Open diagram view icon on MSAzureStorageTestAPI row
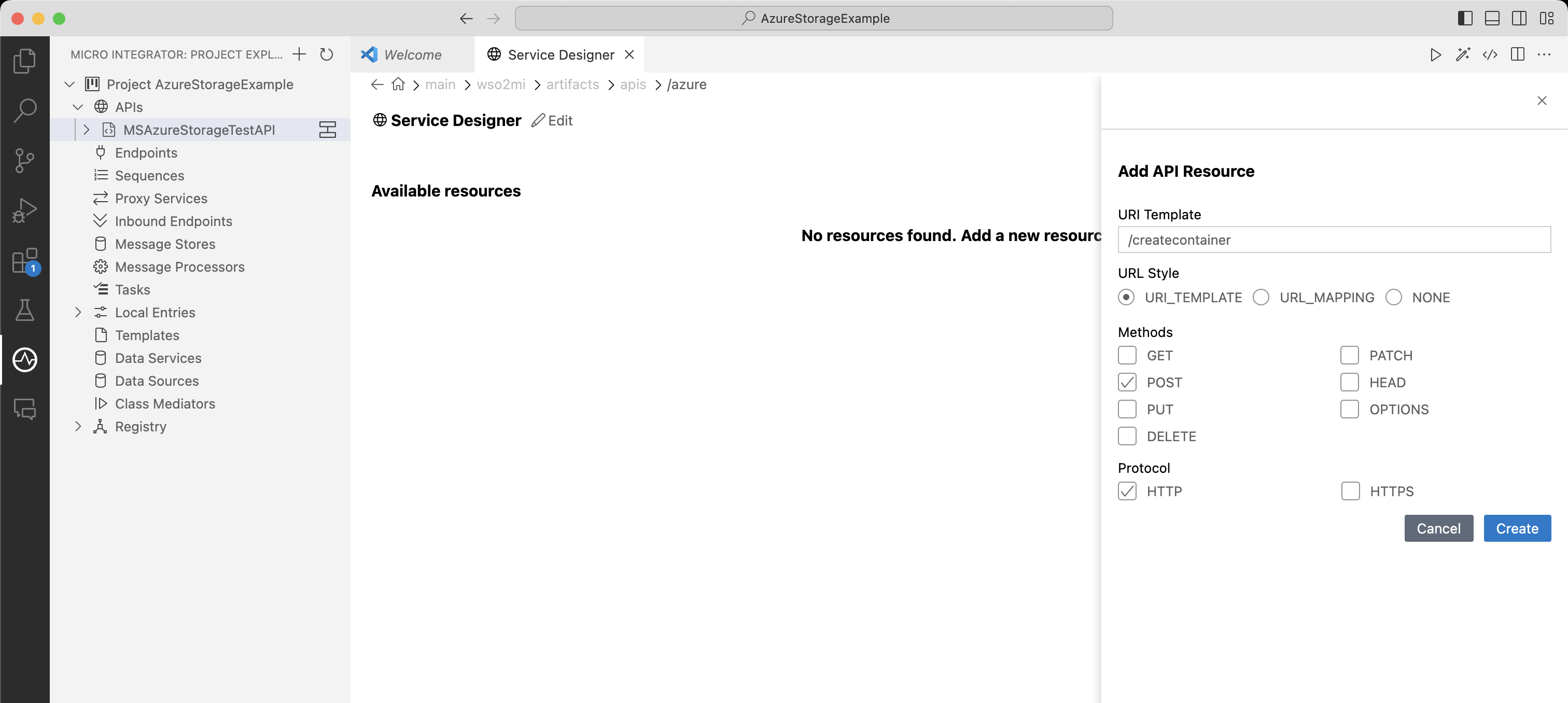 click(328, 130)
